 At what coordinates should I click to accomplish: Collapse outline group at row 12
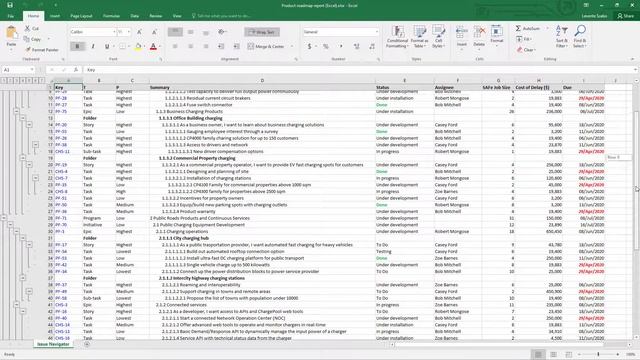coord(16,111)
